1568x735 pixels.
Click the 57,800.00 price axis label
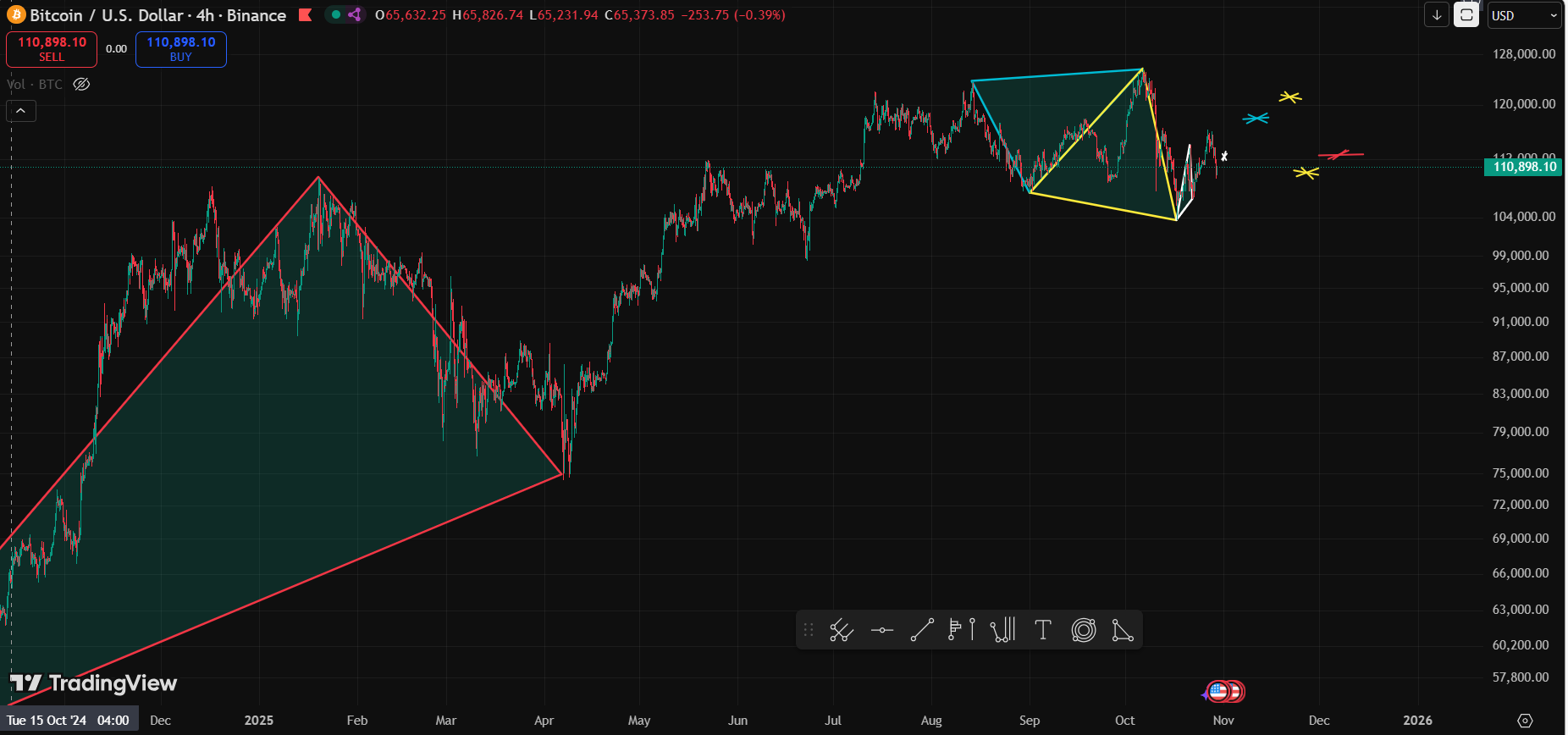pos(1521,677)
